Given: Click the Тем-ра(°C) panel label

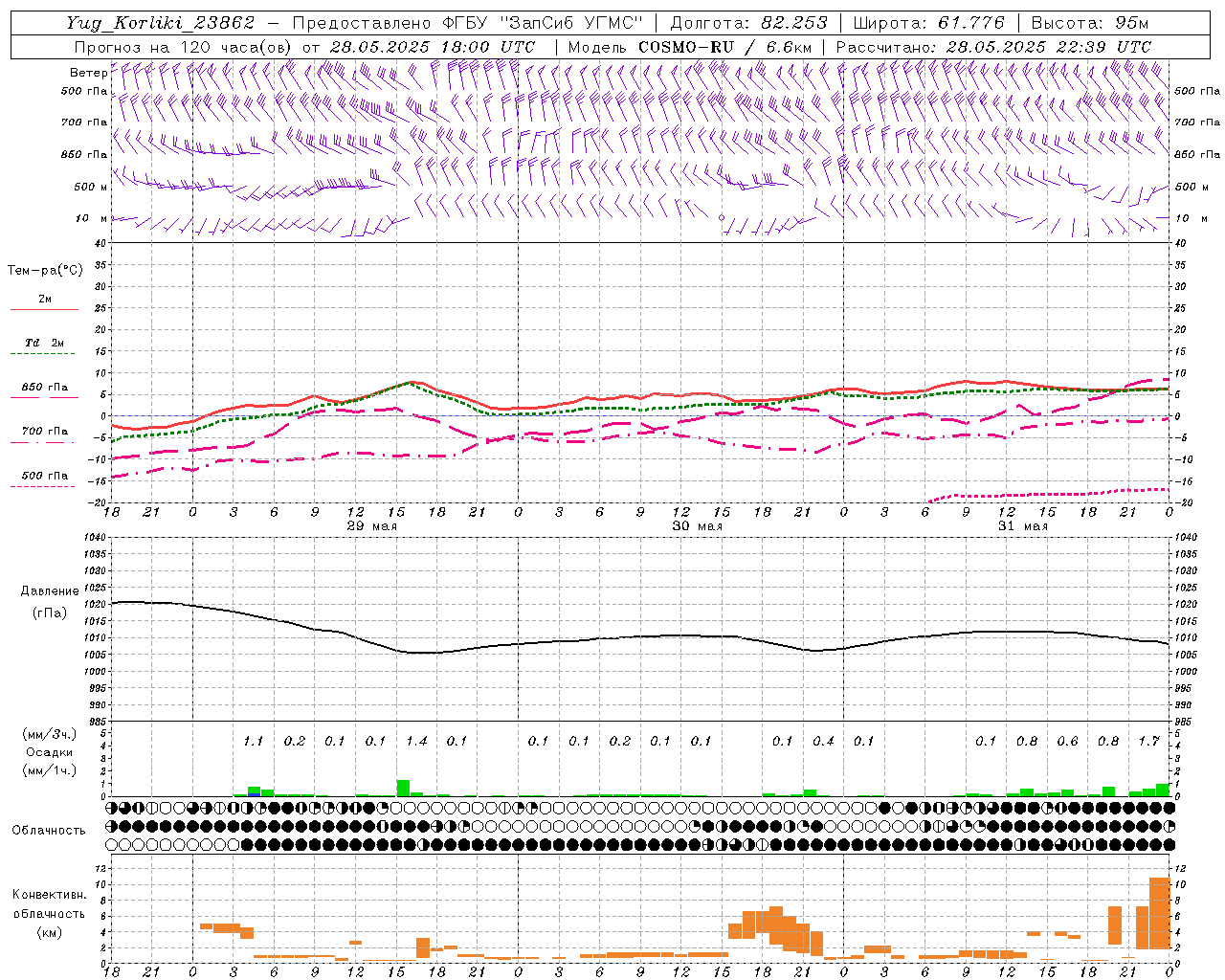Looking at the screenshot, I should [x=45, y=271].
